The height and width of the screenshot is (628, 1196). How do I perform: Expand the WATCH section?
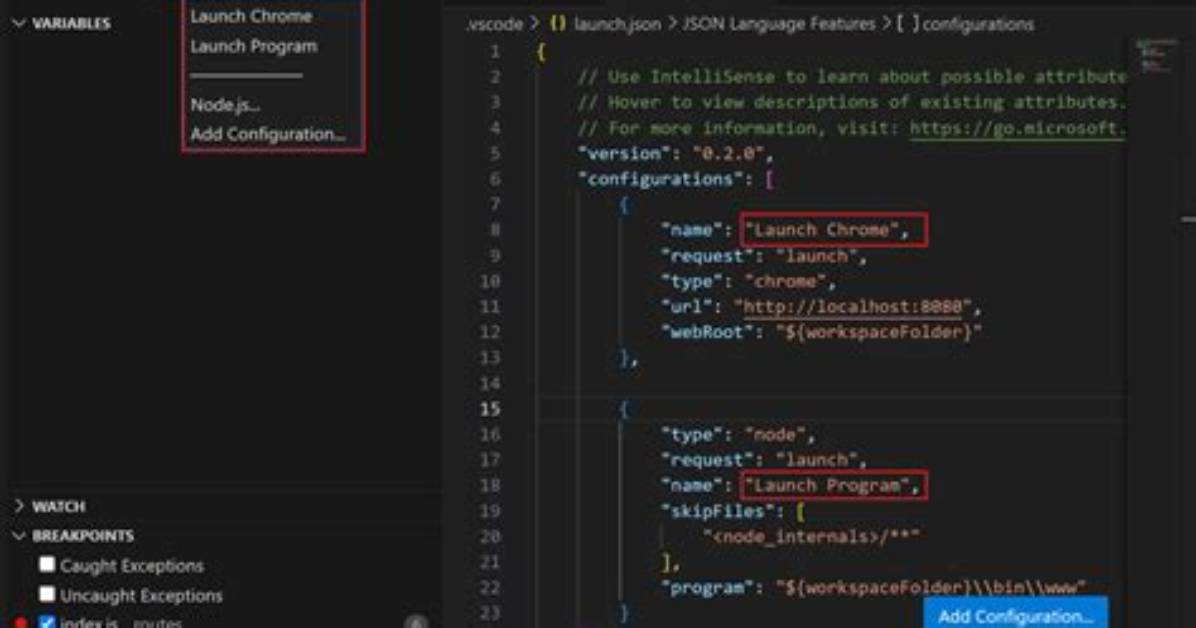tap(18, 506)
